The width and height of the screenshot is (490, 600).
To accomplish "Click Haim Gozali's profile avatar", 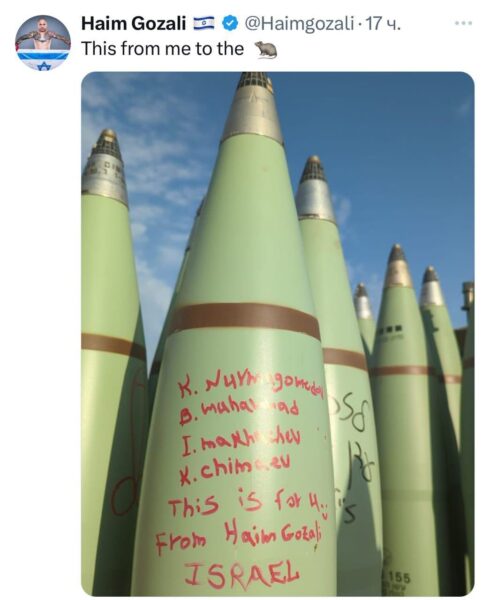I will (x=43, y=43).
